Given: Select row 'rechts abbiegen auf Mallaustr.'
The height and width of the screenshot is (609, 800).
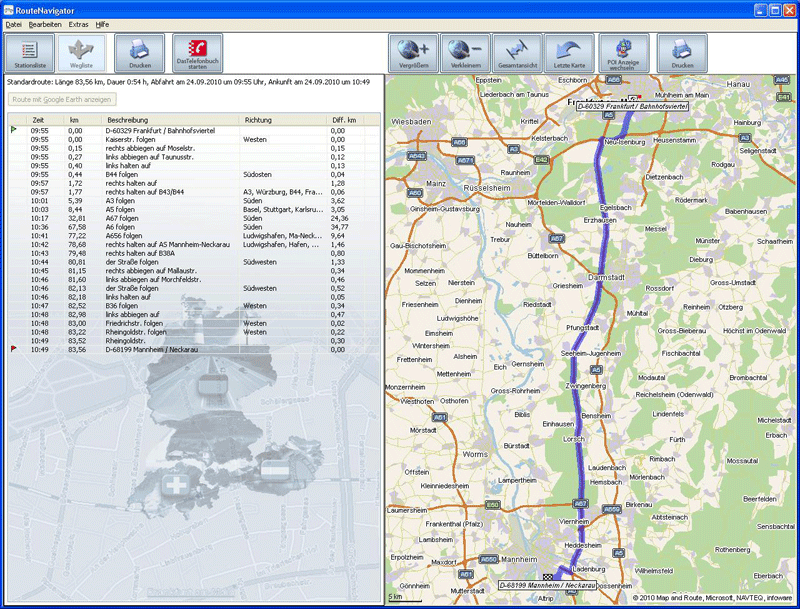Looking at the screenshot, I should point(194,271).
